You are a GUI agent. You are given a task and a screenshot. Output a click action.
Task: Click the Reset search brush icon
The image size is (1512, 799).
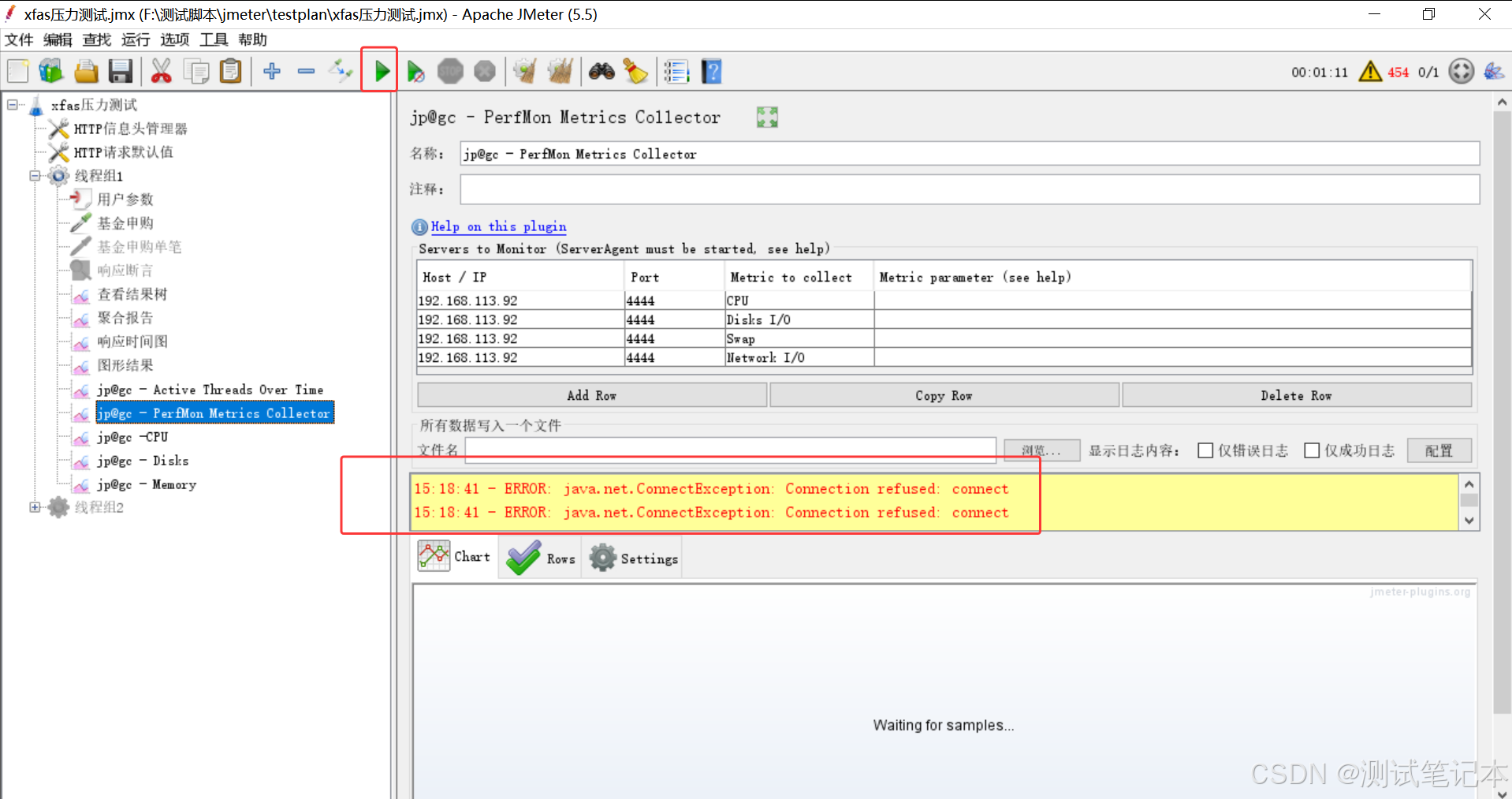tap(635, 71)
